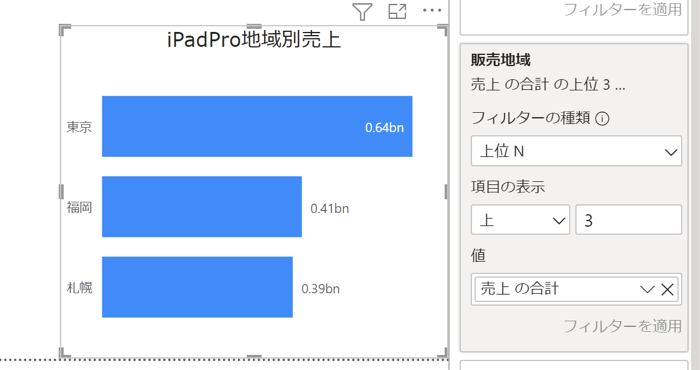Viewport: 700px width, 370px height.
Task: Open the visual's filter icon
Action: (x=362, y=11)
